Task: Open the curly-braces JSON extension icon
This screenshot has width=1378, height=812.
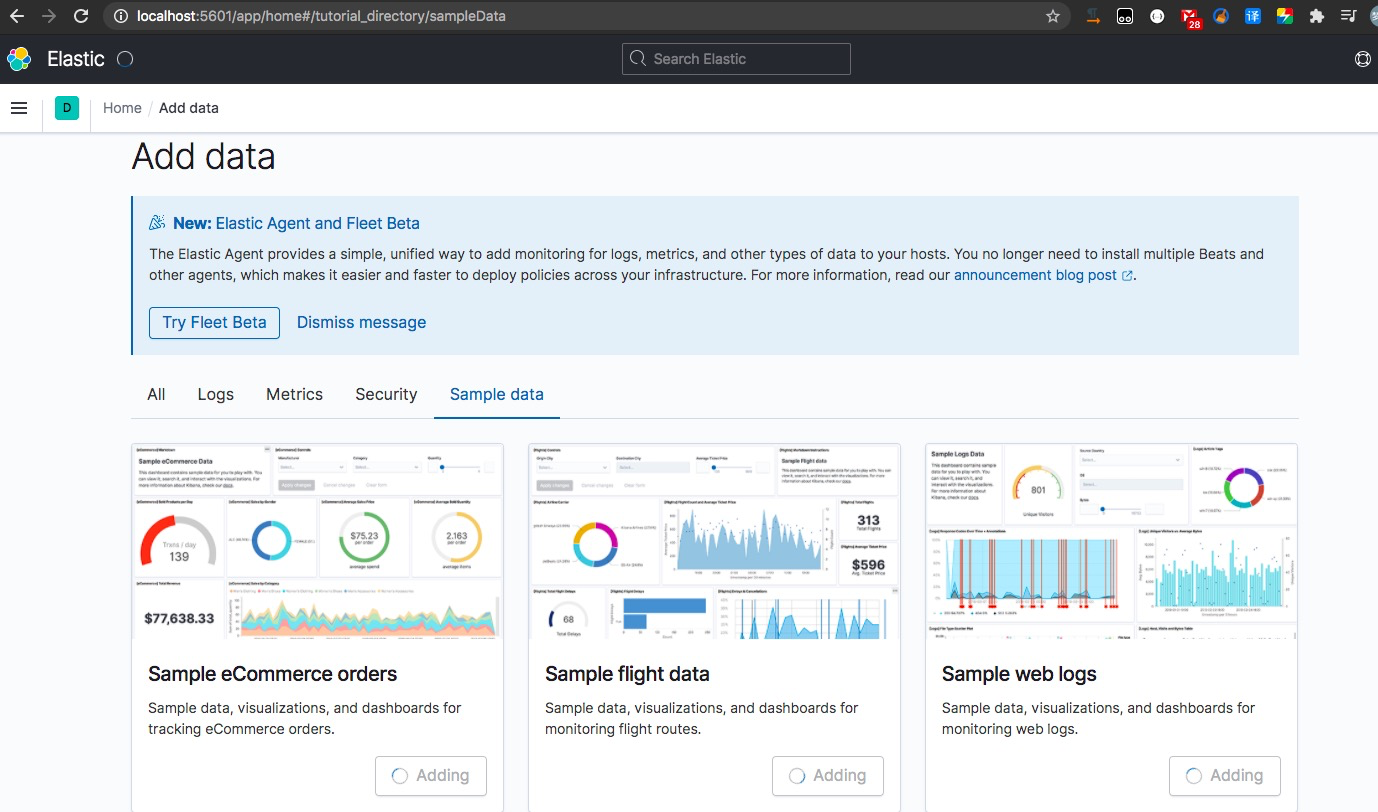Action: tap(1157, 16)
